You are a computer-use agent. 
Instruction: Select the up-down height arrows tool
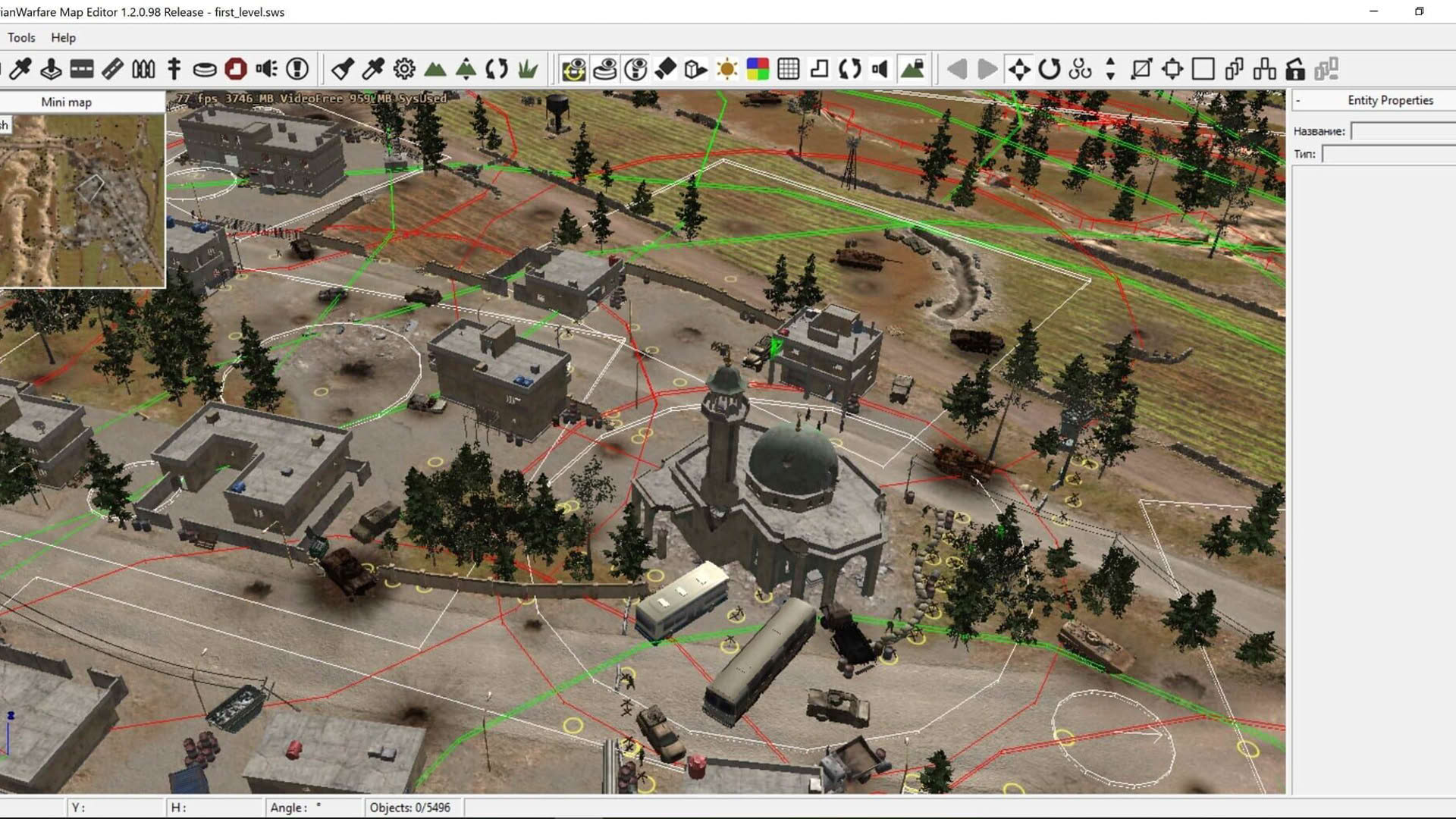[x=1111, y=69]
